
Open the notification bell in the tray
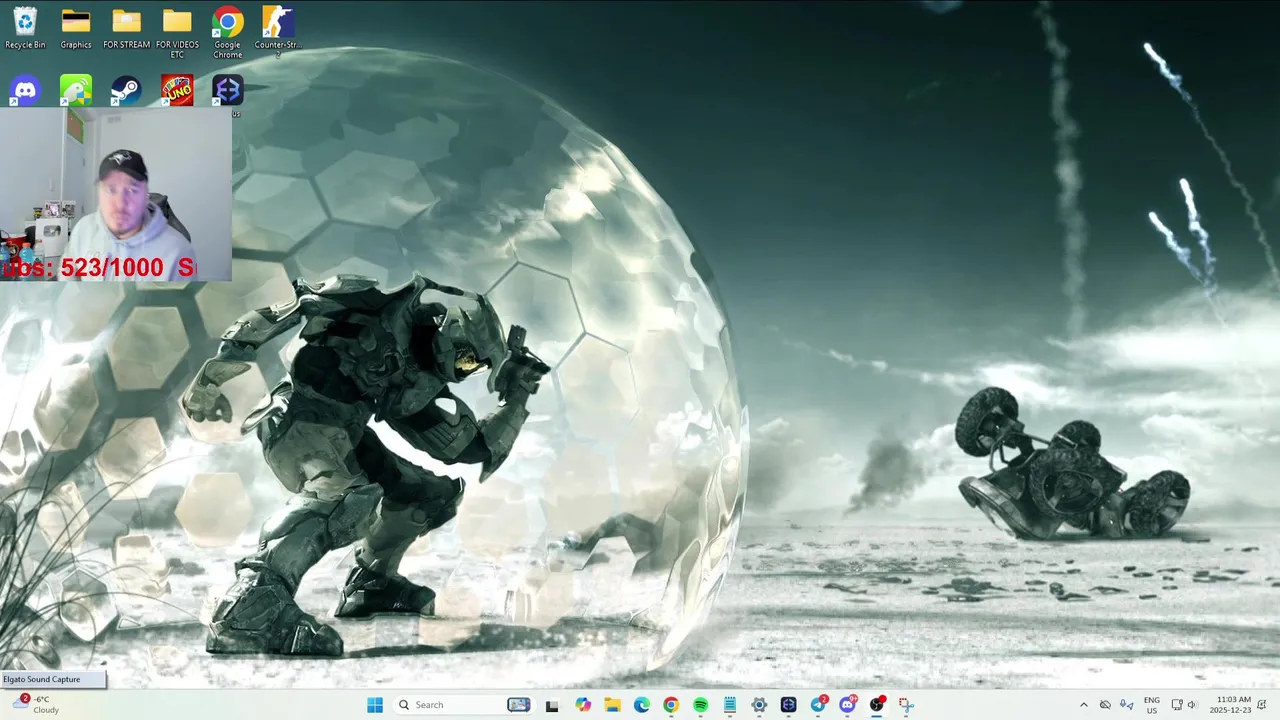point(1262,705)
